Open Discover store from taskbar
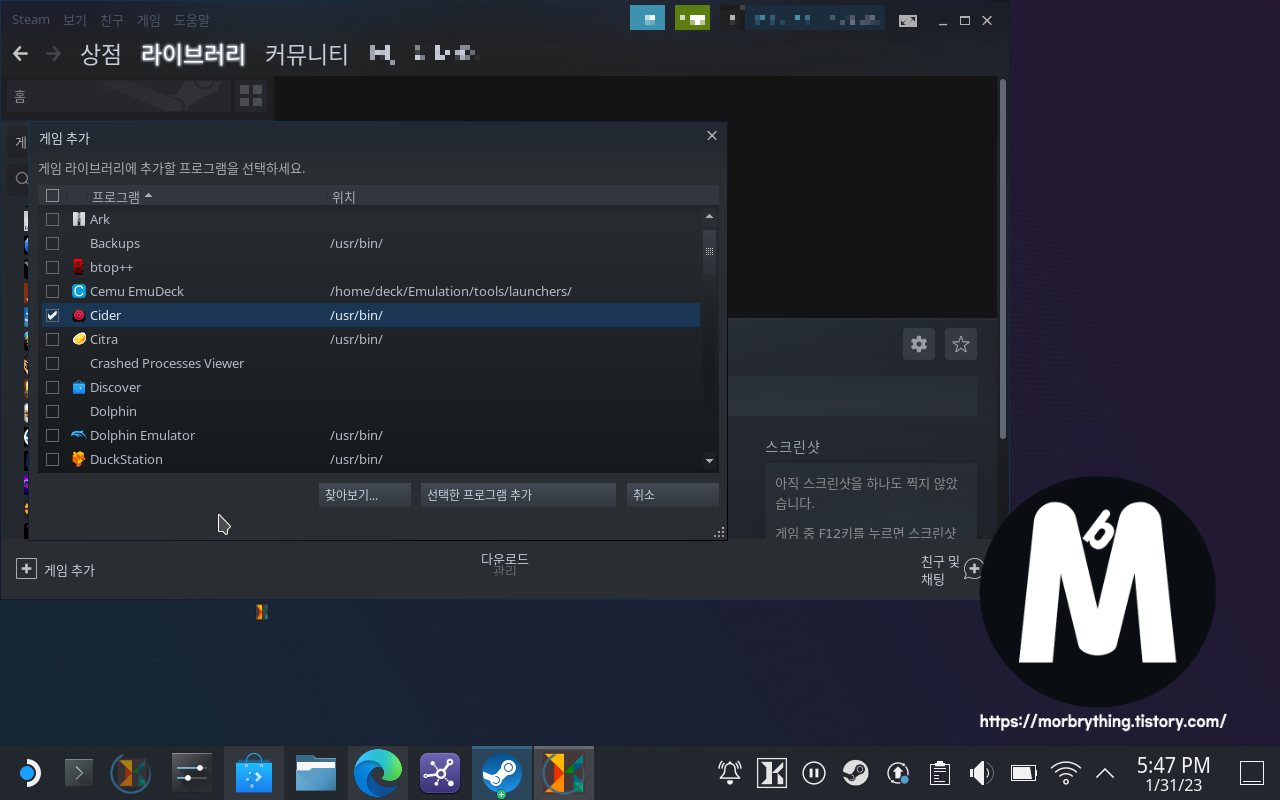 click(x=254, y=773)
